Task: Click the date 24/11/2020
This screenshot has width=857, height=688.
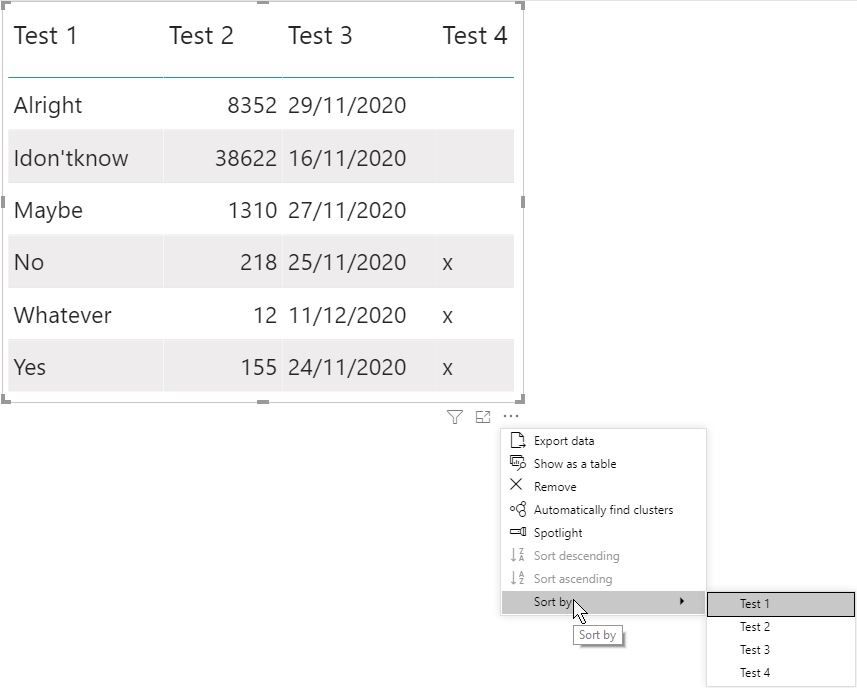Action: (x=347, y=367)
